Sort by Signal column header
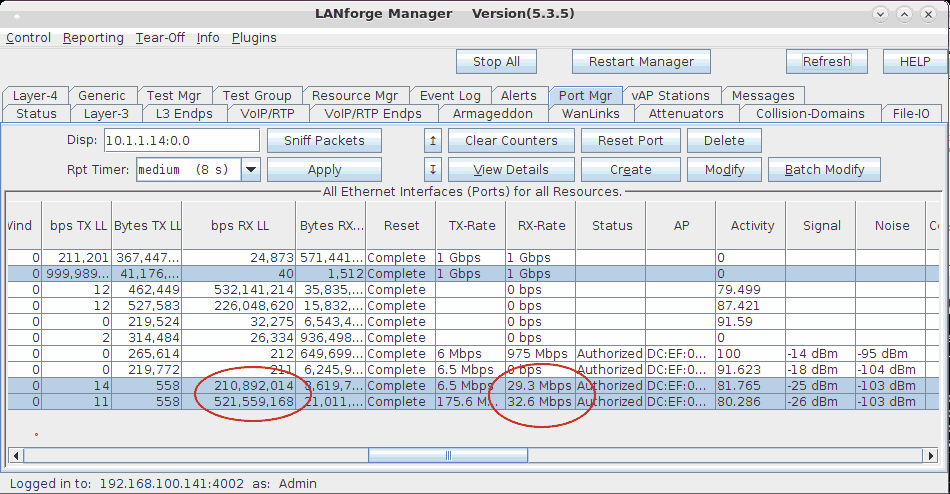The image size is (950, 494). (821, 225)
